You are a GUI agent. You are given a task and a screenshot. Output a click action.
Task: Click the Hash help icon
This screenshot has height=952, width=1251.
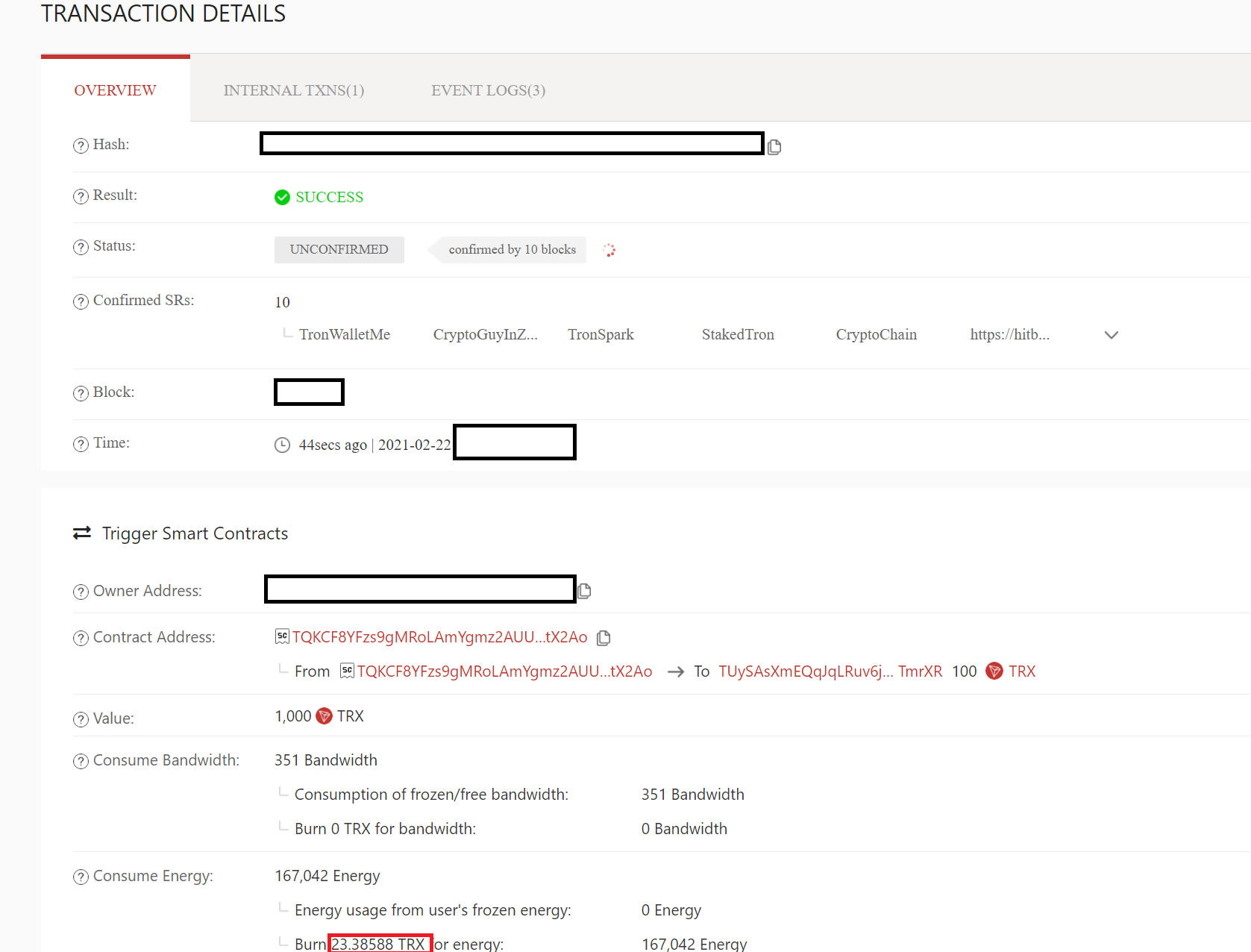coord(81,145)
